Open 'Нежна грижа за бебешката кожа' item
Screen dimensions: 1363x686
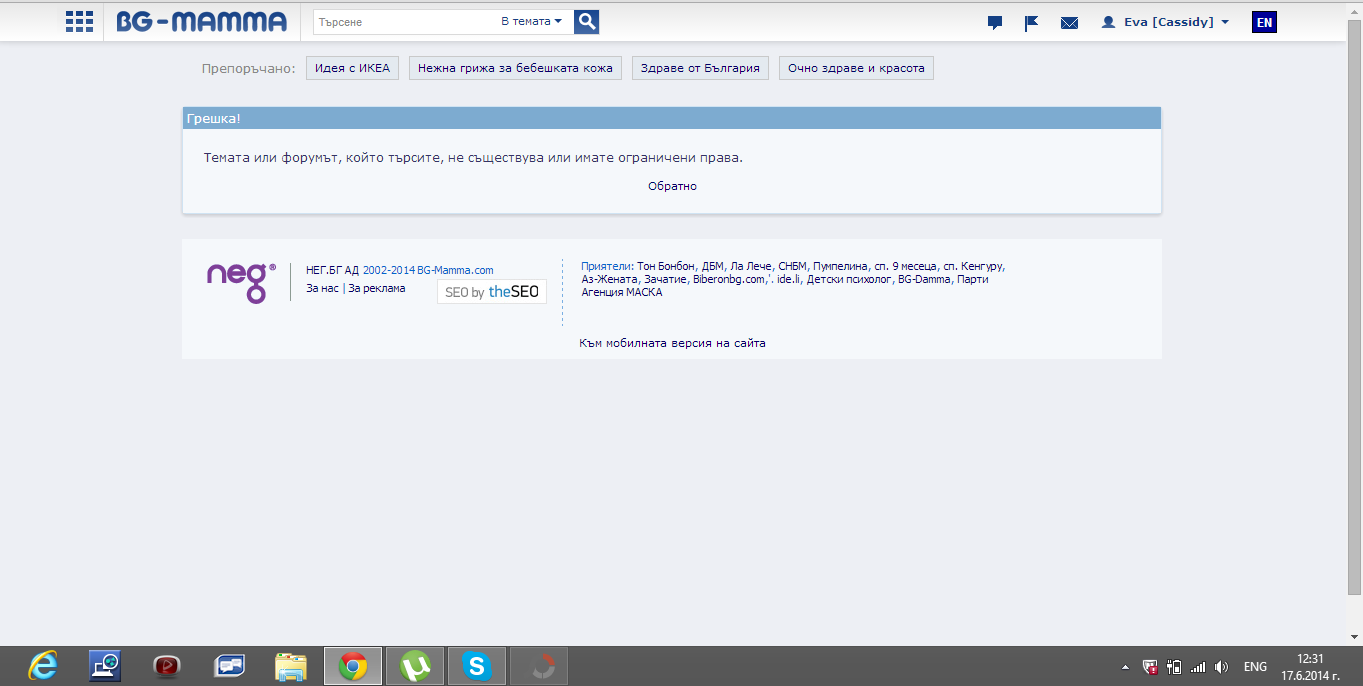point(515,68)
